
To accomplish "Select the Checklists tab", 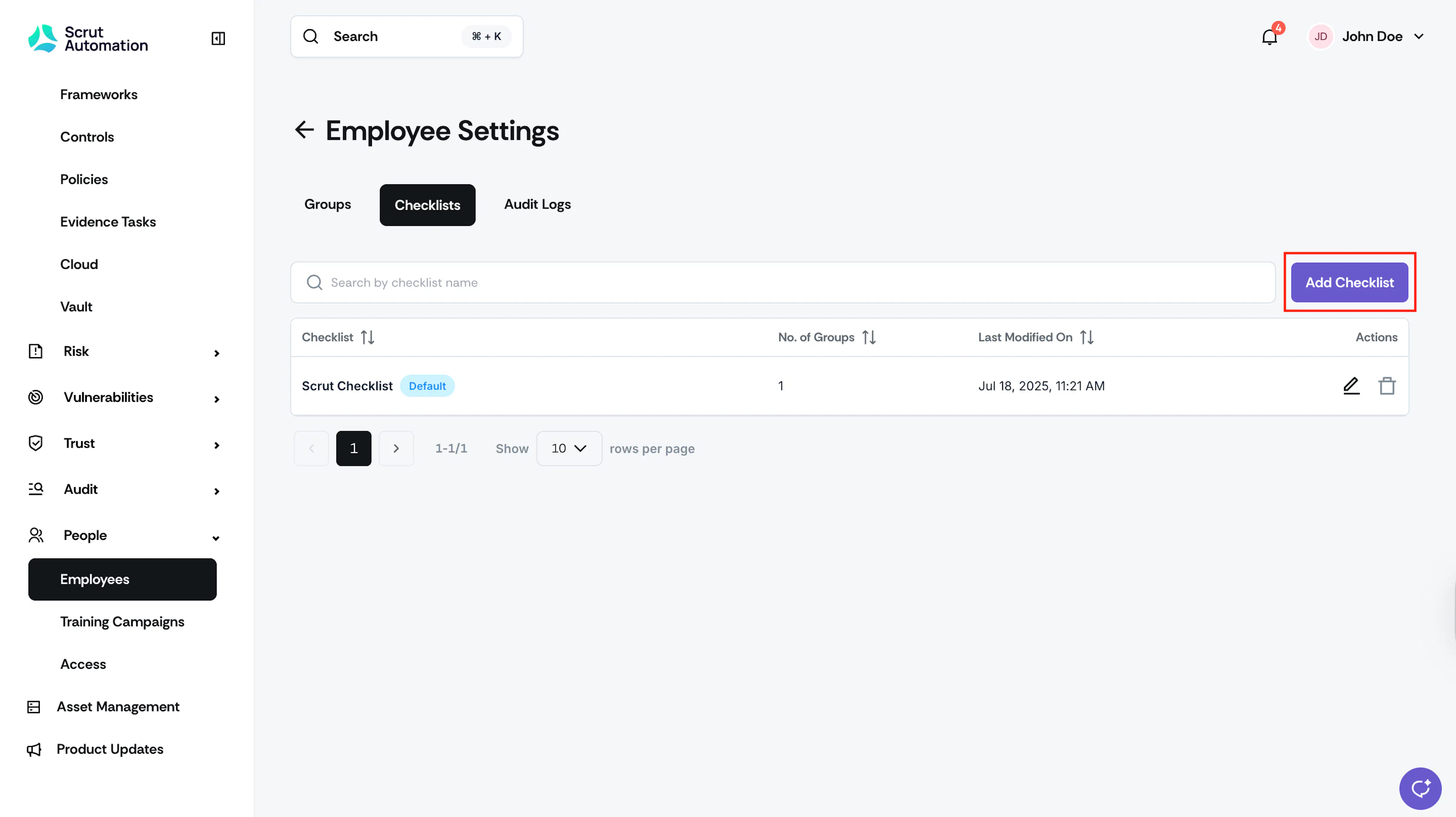I will (427, 205).
